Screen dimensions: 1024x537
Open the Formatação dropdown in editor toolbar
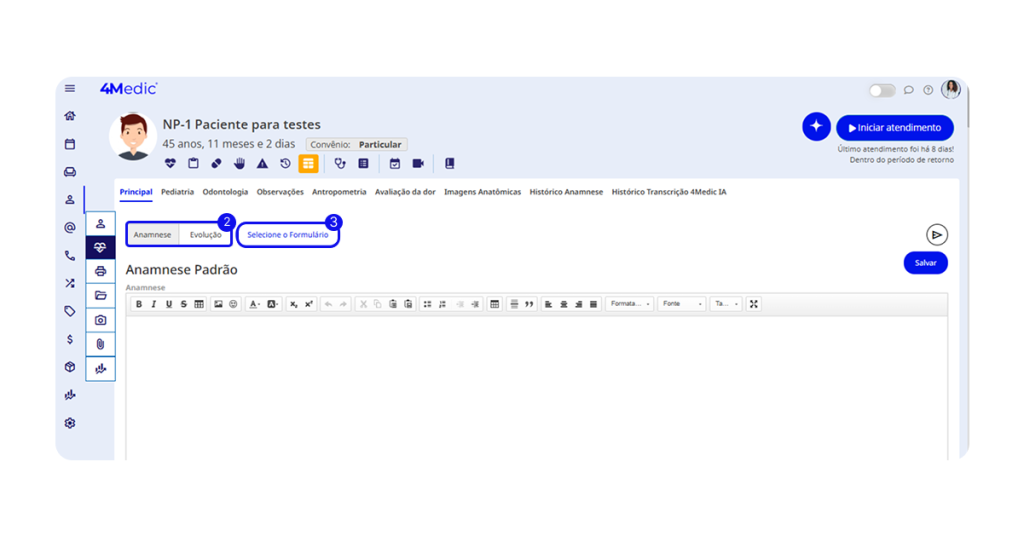click(x=629, y=304)
